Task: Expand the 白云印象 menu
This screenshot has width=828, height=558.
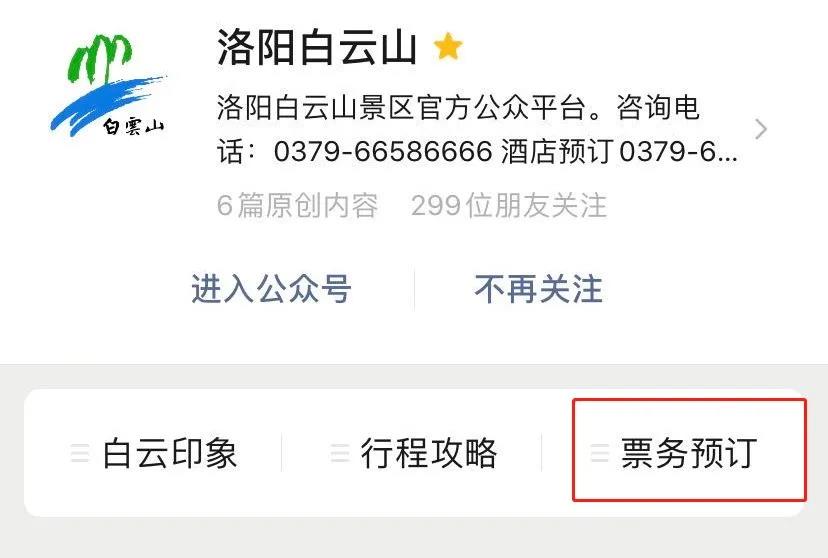Action: pos(154,453)
